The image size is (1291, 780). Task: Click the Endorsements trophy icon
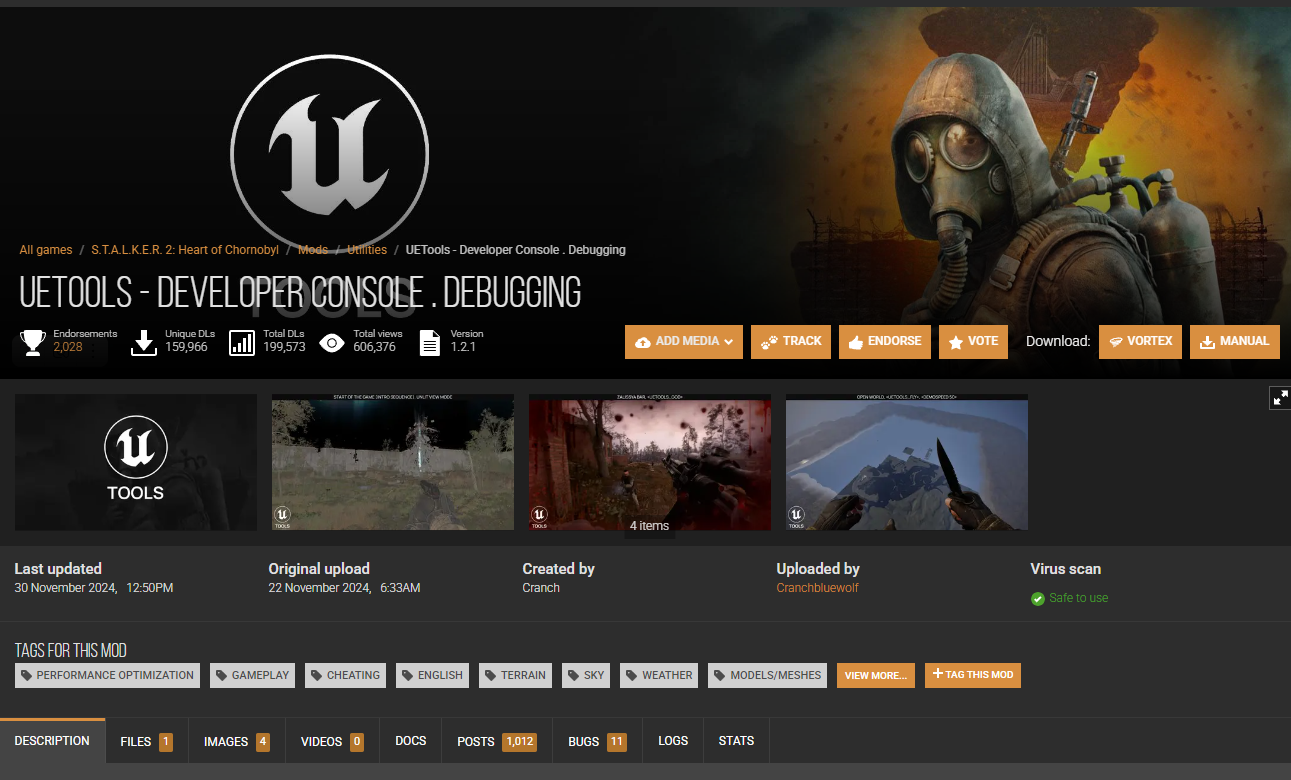tap(33, 342)
